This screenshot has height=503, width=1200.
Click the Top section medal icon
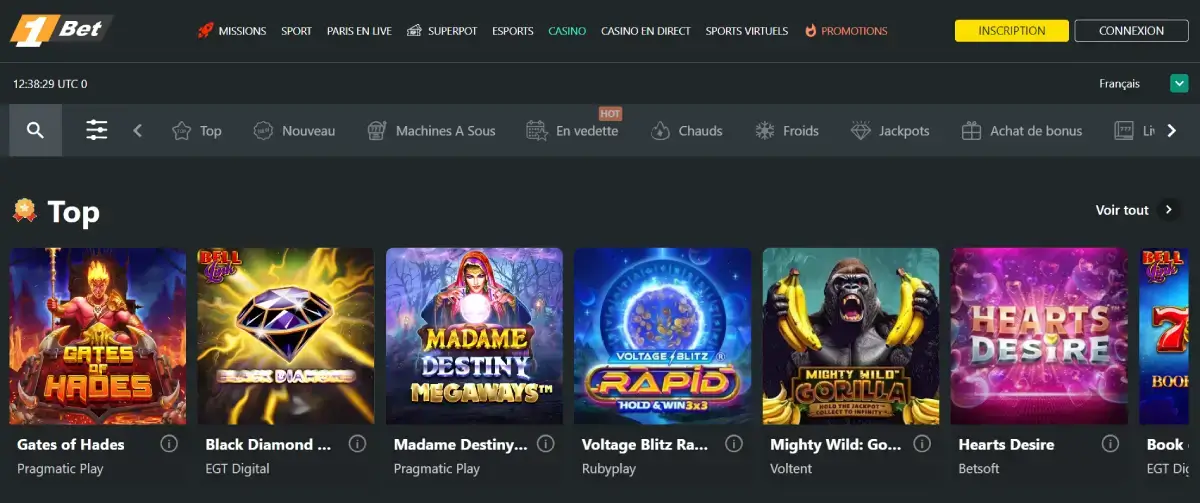point(24,210)
